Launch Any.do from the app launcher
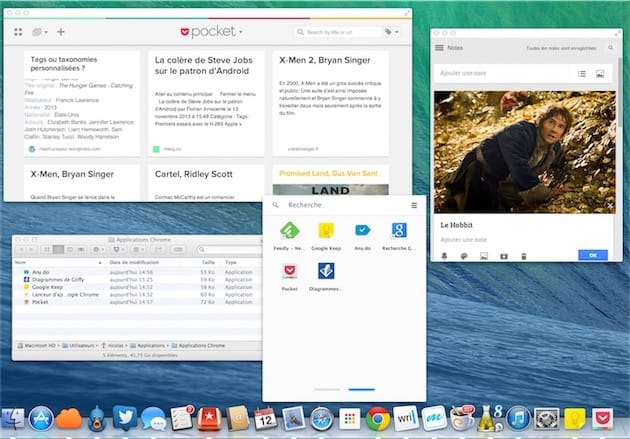This screenshot has height=439, width=630. tap(362, 236)
